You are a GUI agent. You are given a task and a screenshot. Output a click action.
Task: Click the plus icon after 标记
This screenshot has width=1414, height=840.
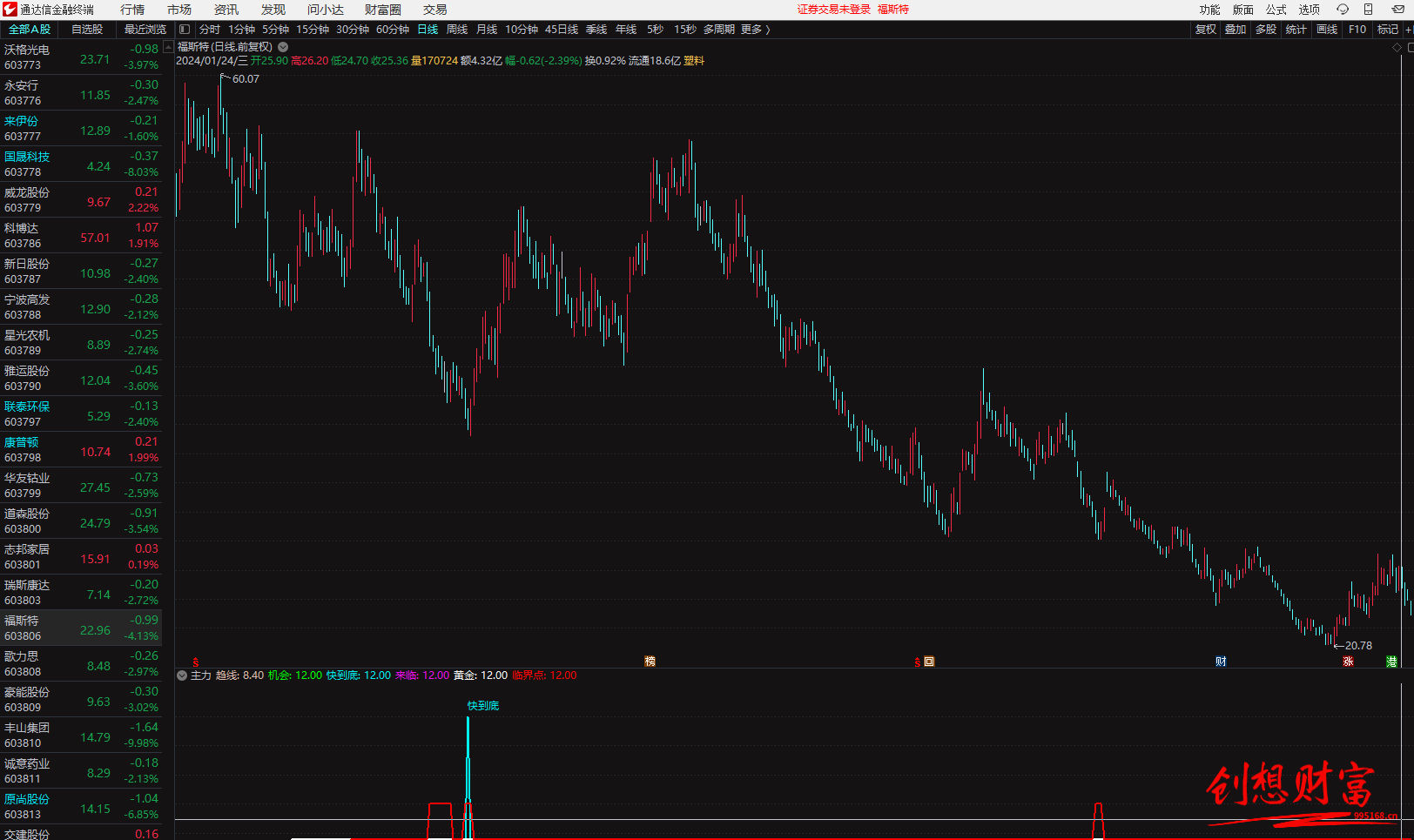click(x=1408, y=30)
